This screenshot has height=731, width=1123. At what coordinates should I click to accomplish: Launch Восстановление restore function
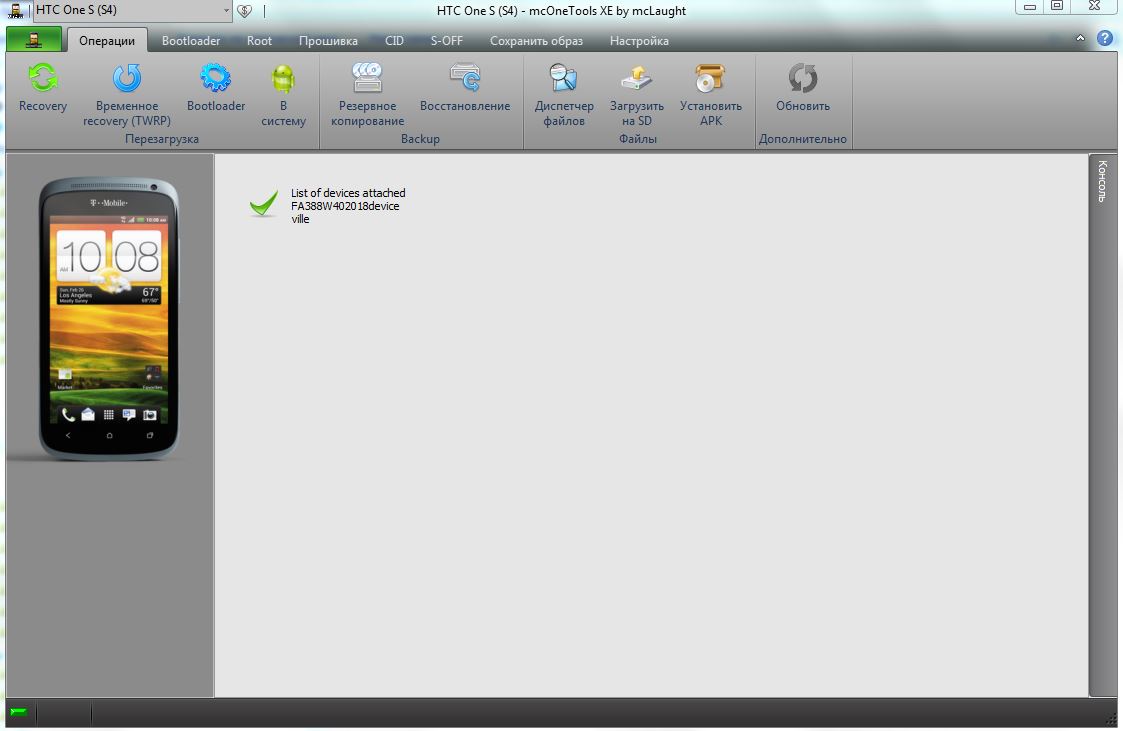click(x=465, y=88)
